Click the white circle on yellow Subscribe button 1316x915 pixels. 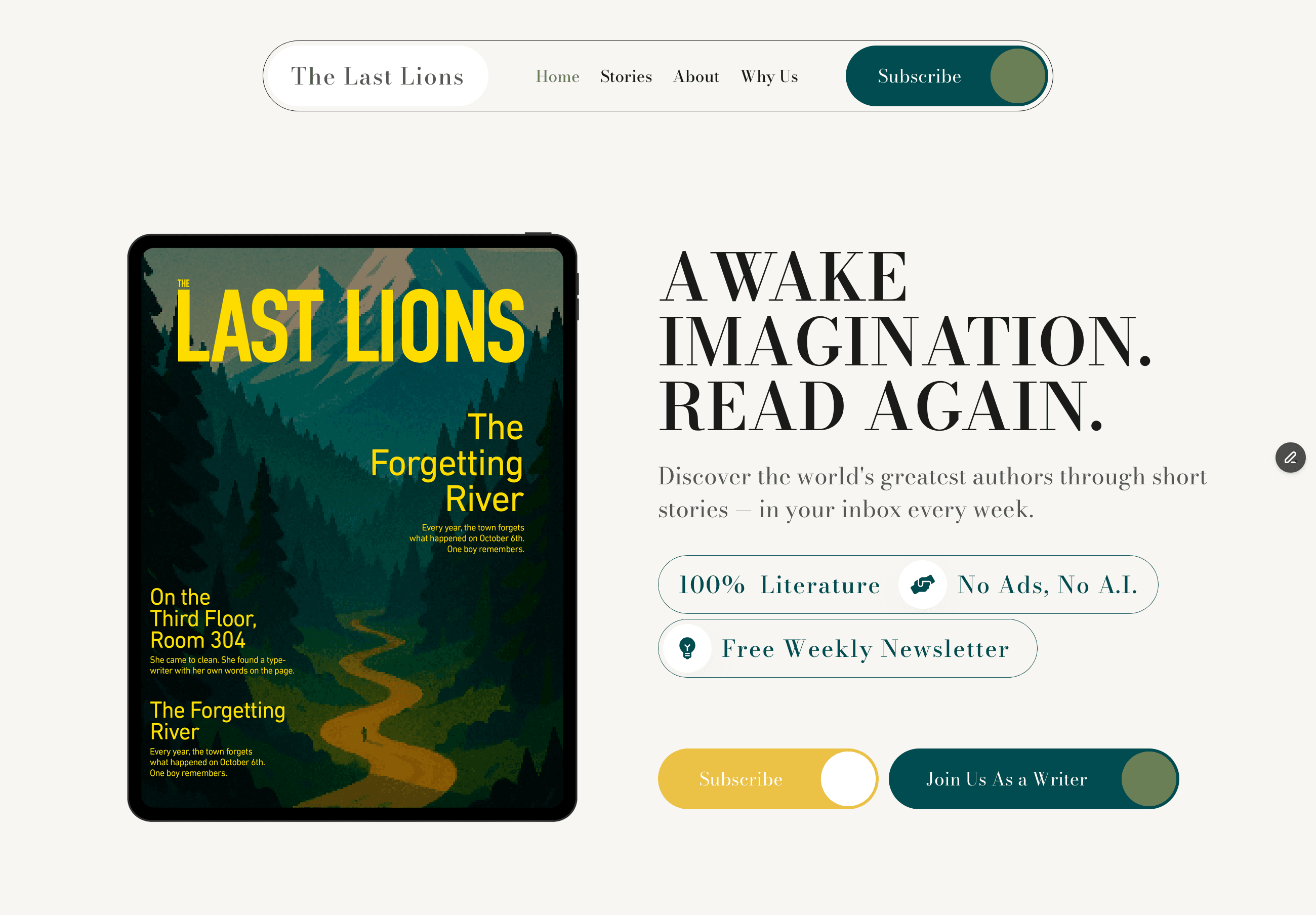848,779
